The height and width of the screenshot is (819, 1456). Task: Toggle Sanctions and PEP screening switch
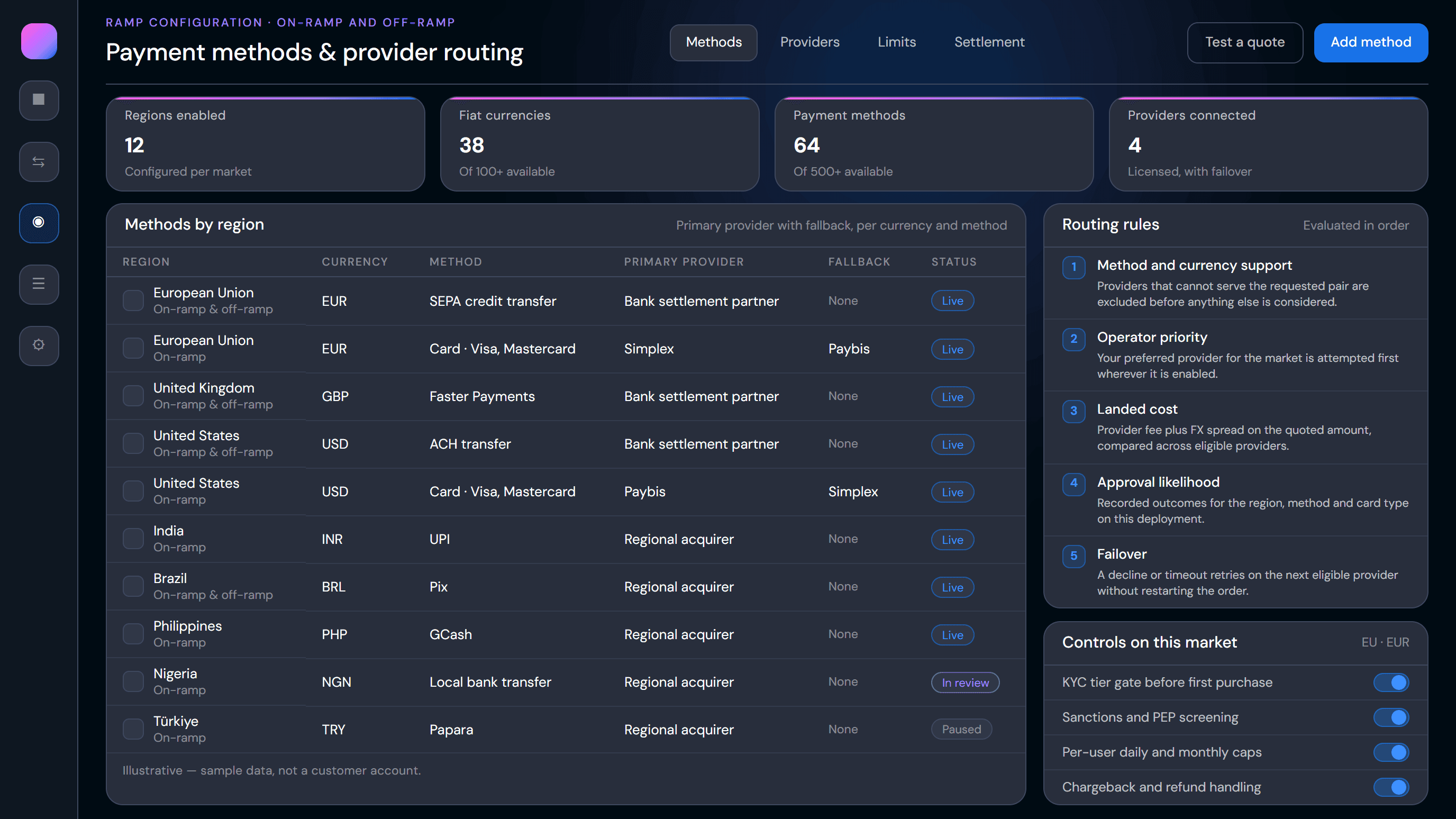click(1391, 717)
